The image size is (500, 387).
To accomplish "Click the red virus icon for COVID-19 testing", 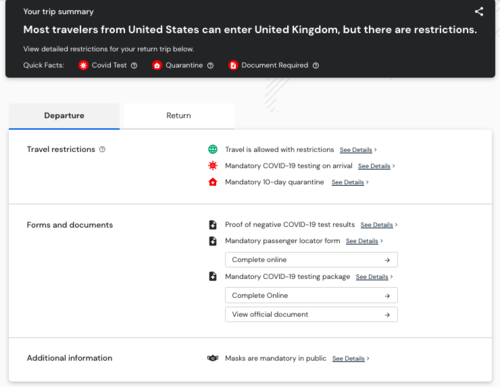I will coord(213,166).
